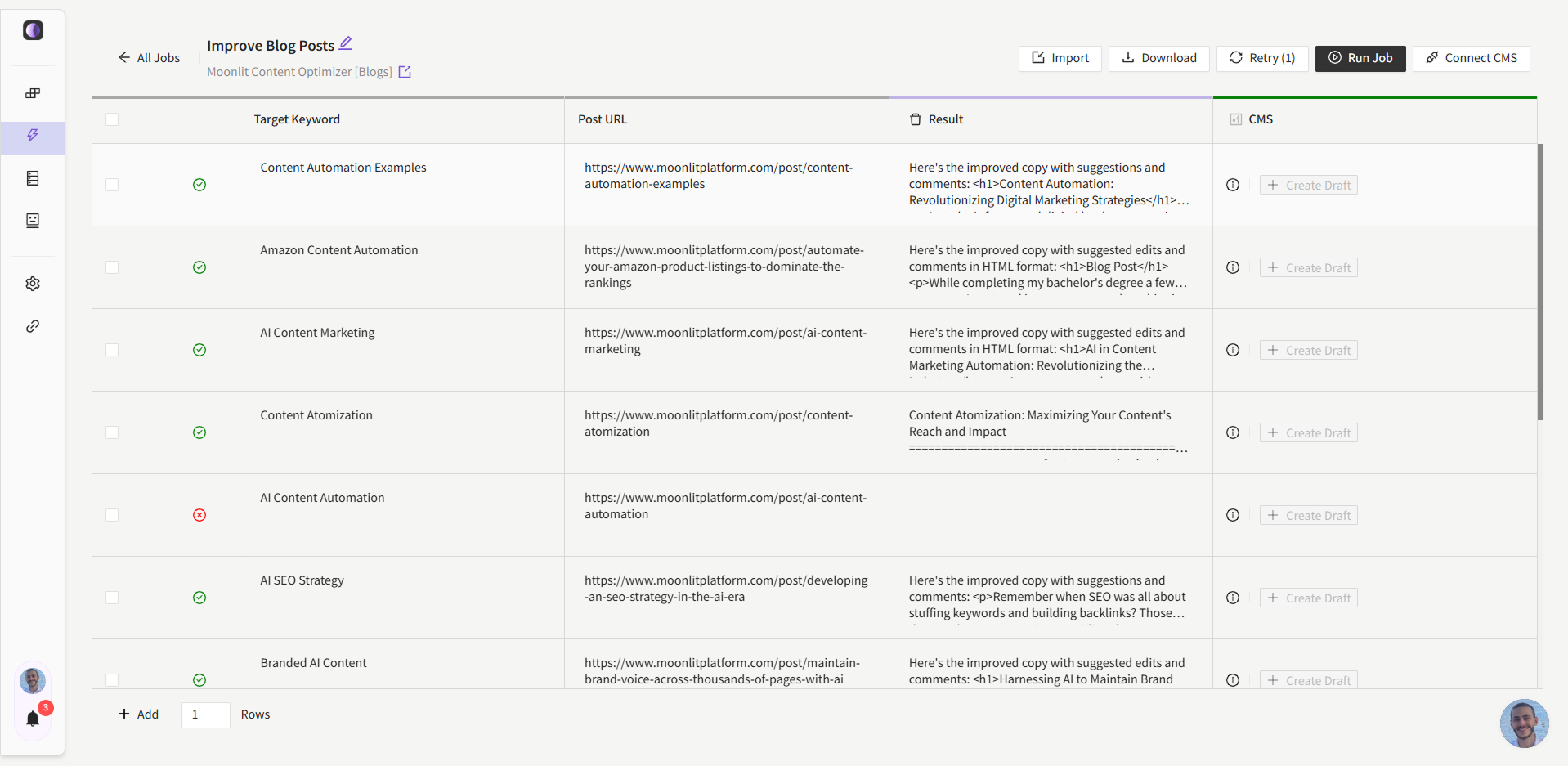
Task: Open Moonlit Content Optimizer external link icon
Action: (x=405, y=72)
